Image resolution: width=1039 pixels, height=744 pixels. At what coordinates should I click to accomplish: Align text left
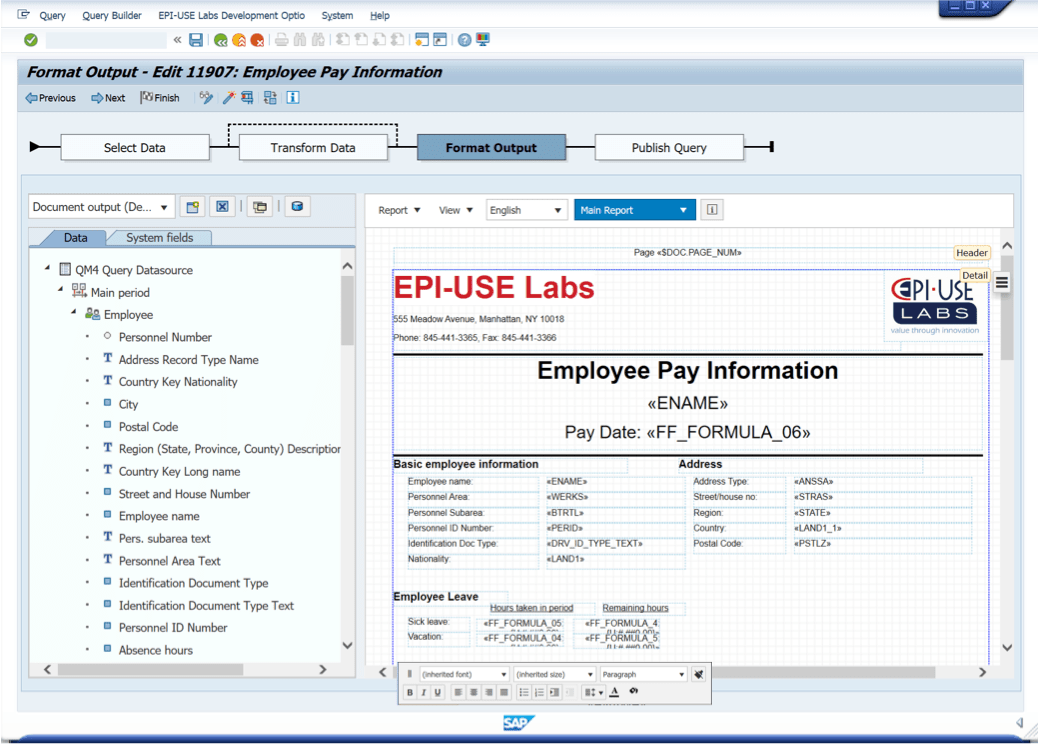coord(458,692)
